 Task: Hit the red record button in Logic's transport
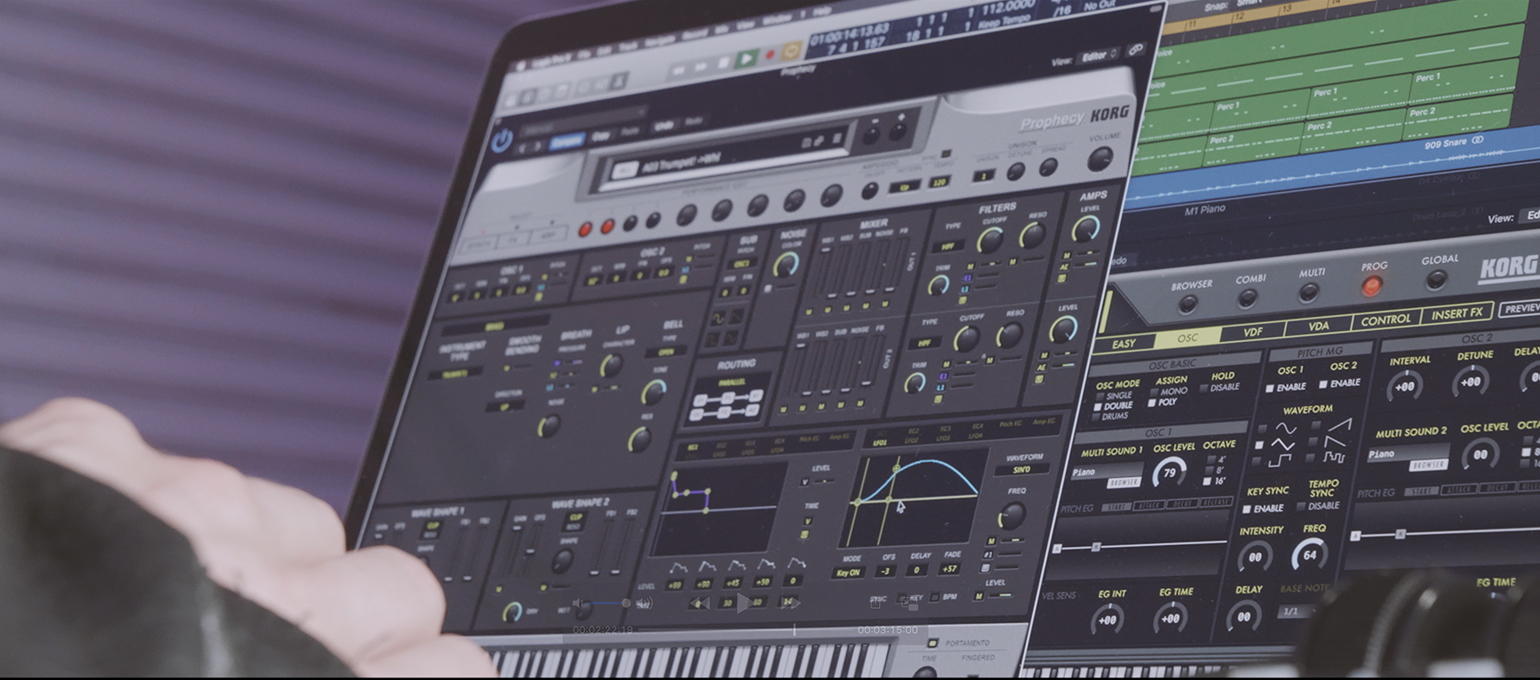(x=770, y=55)
